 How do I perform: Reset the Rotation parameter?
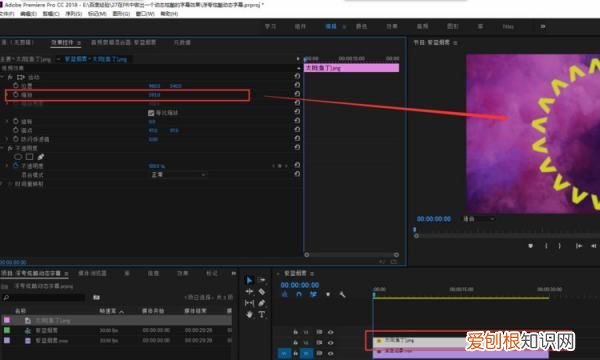click(x=297, y=121)
